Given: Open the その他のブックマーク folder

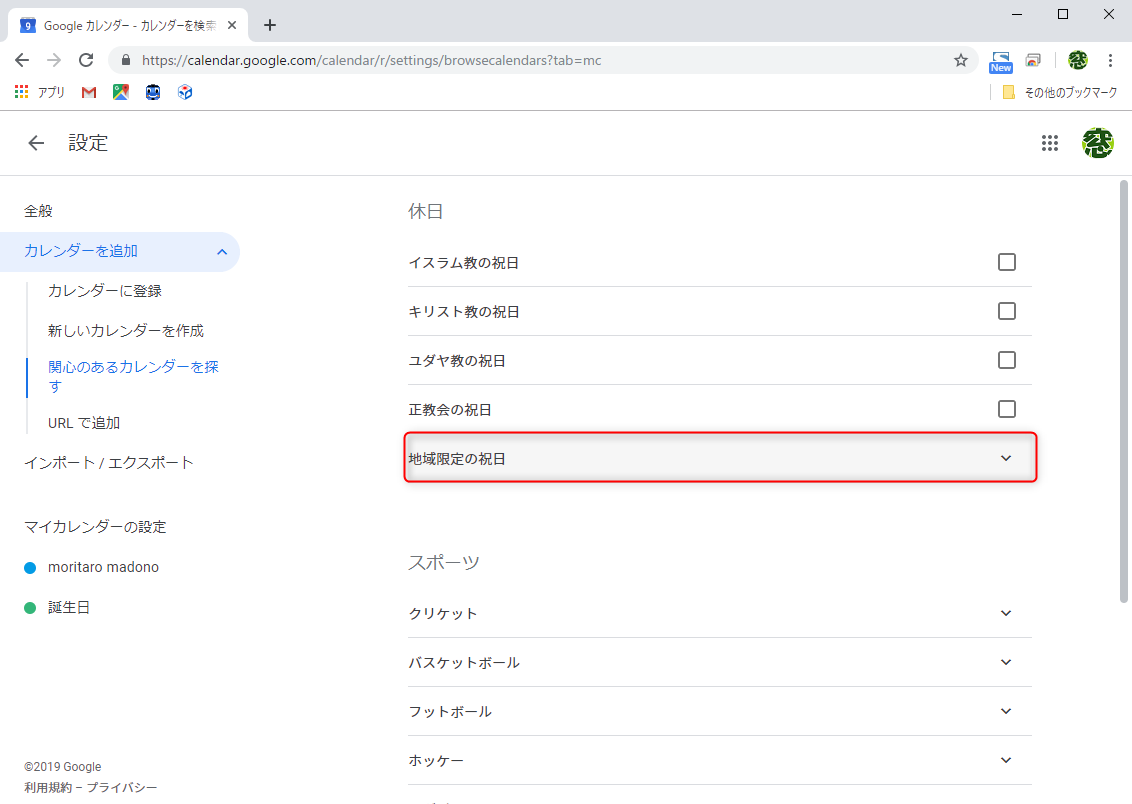Looking at the screenshot, I should (x=1059, y=92).
